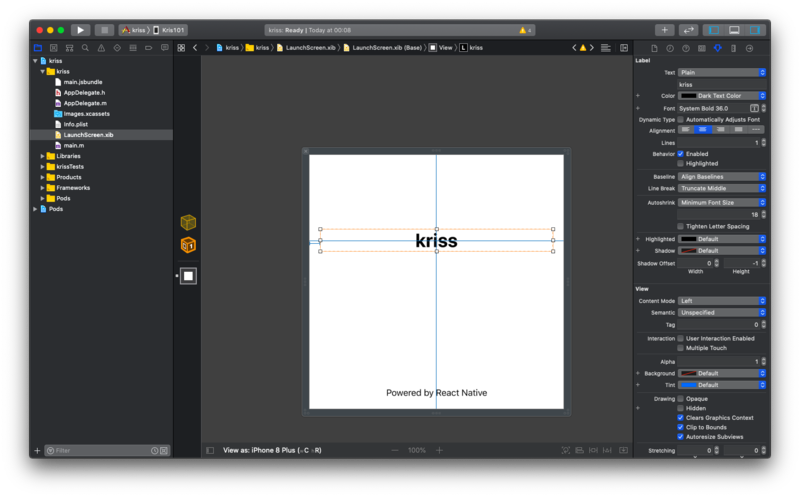Enable User Interaction Enabled checkbox
800x497 pixels.
[680, 339]
